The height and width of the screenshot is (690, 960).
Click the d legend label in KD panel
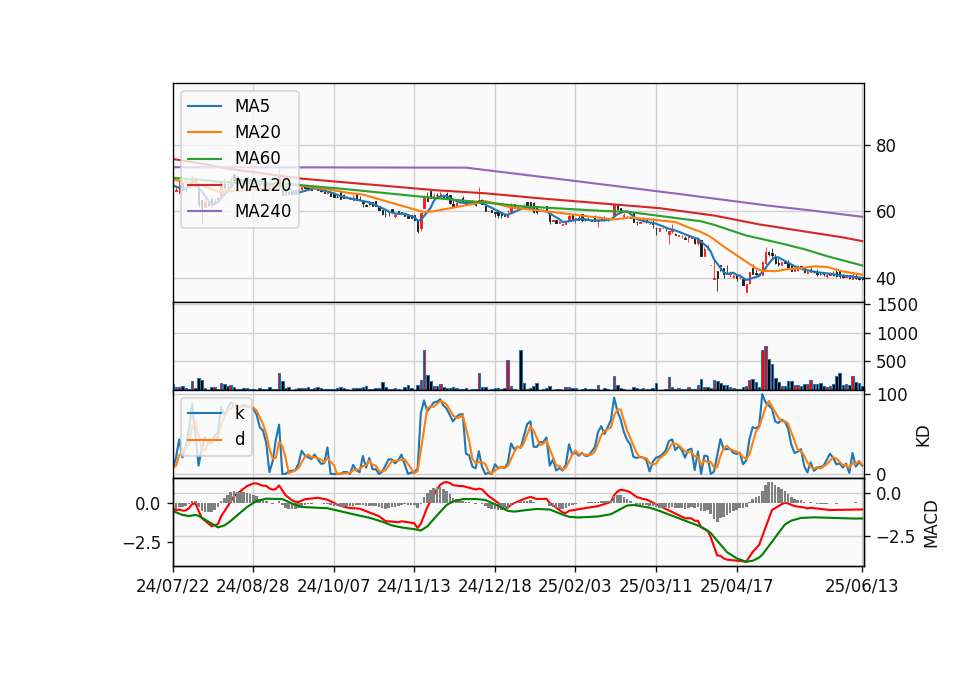[239, 439]
